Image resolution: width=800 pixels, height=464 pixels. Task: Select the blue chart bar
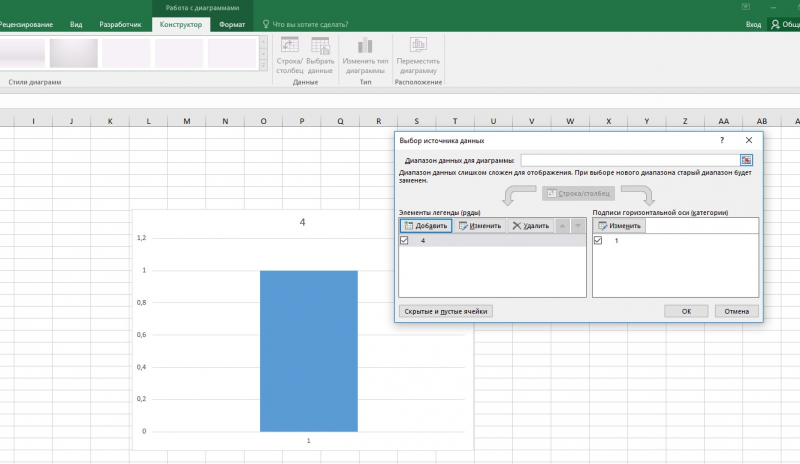tap(309, 351)
